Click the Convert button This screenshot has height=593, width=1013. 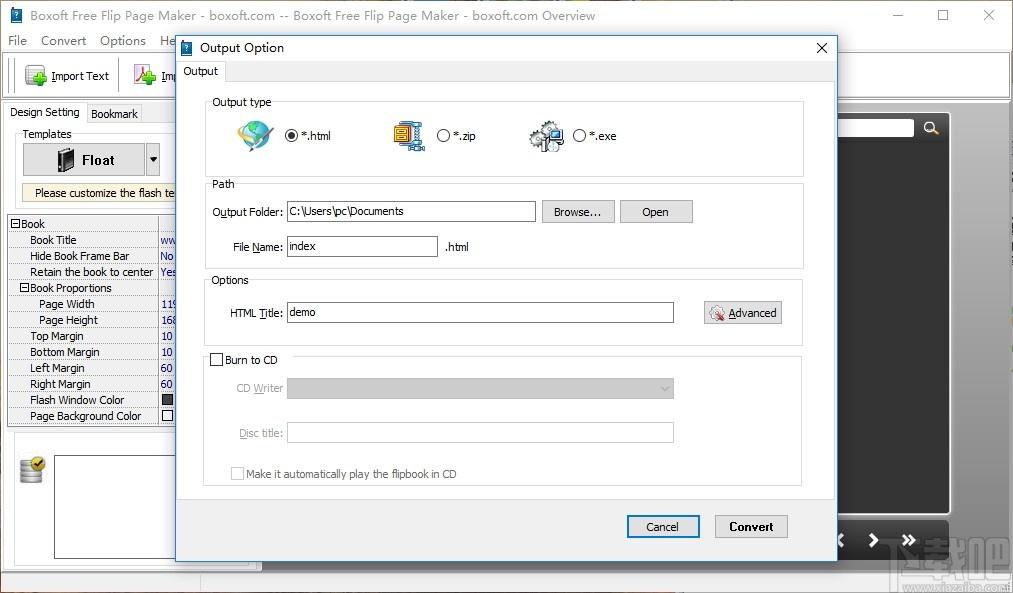coord(751,526)
